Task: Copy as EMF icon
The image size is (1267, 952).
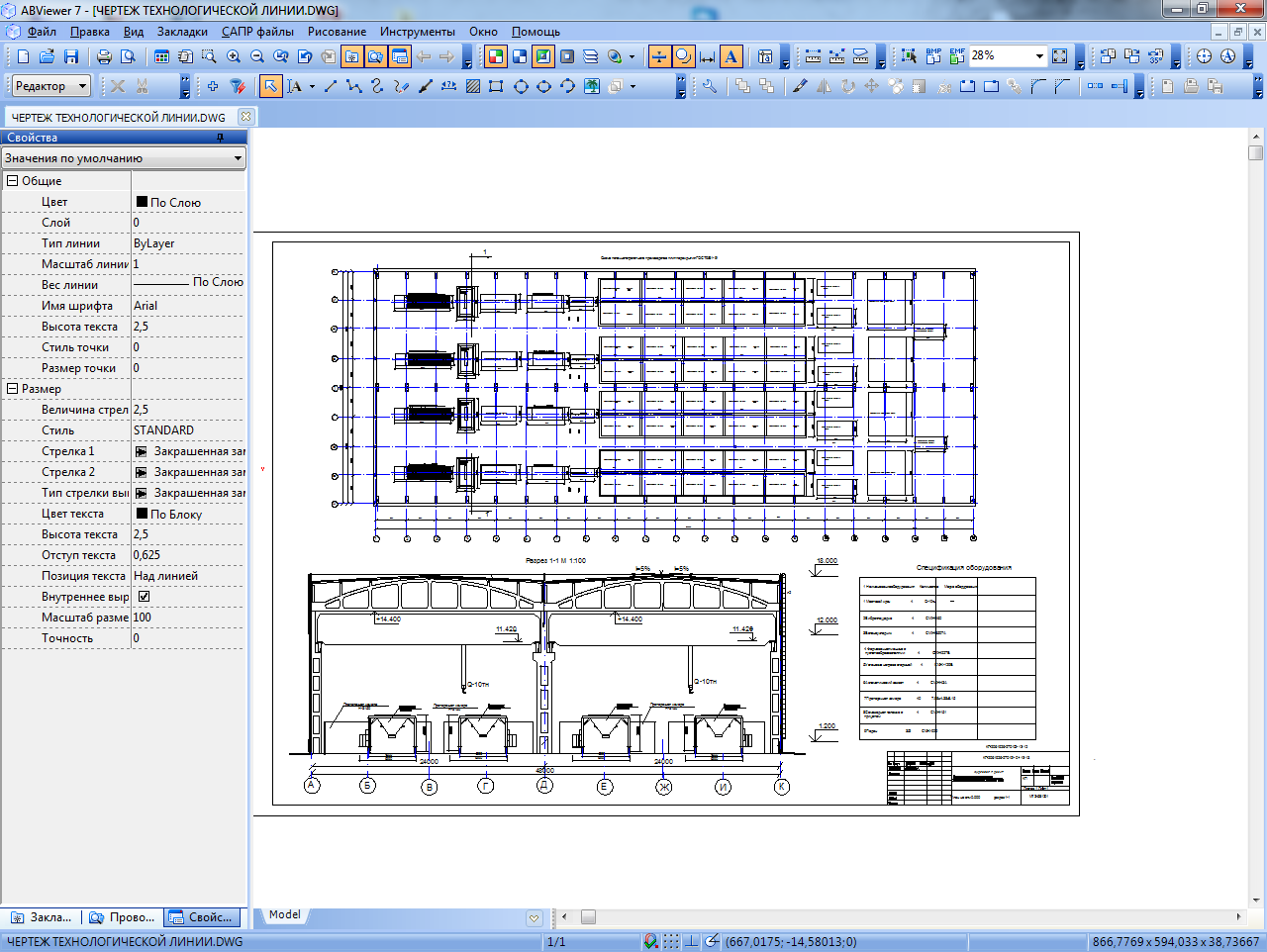Action: (957, 56)
